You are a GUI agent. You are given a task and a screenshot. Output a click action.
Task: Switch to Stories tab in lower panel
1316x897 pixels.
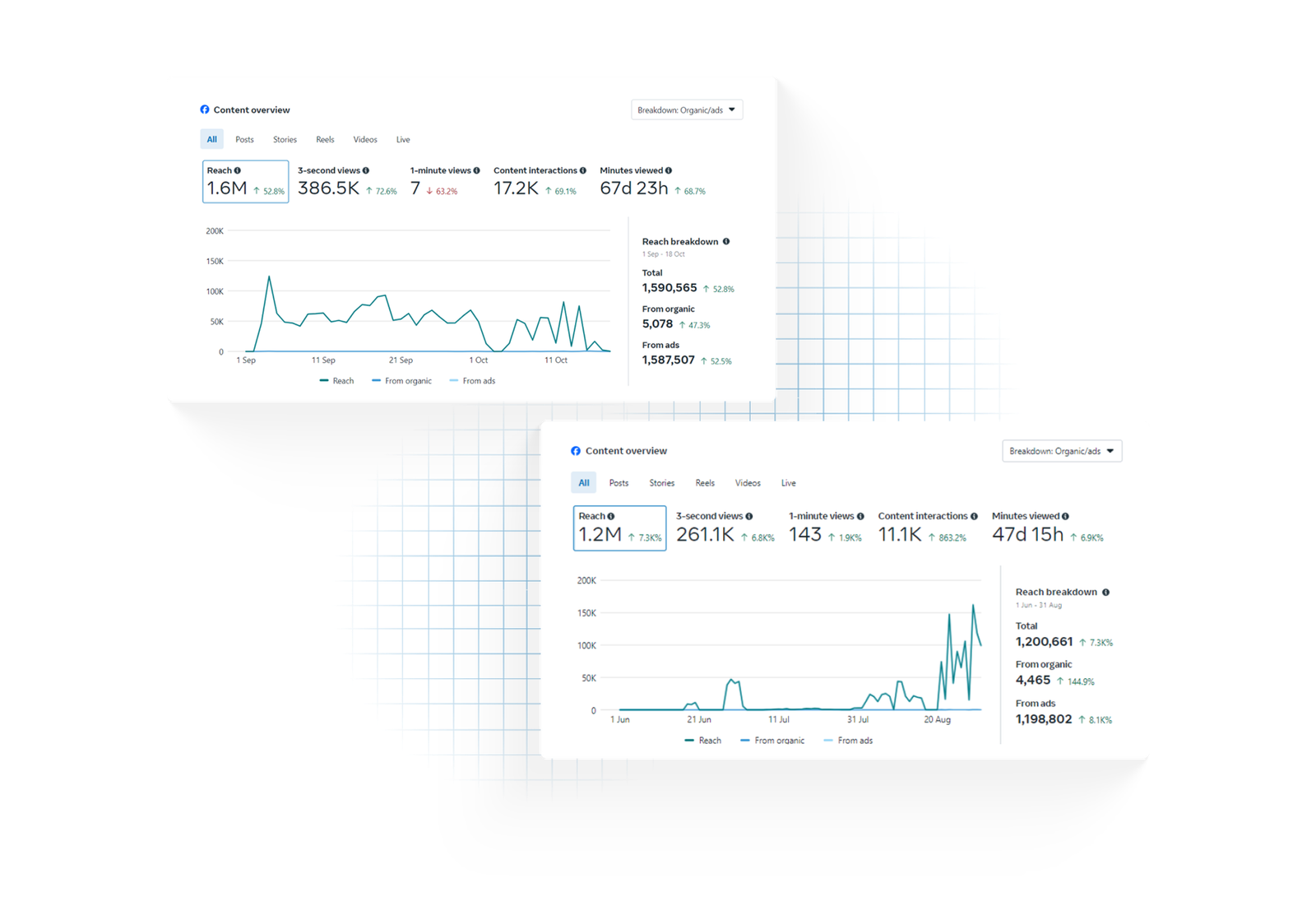[662, 483]
